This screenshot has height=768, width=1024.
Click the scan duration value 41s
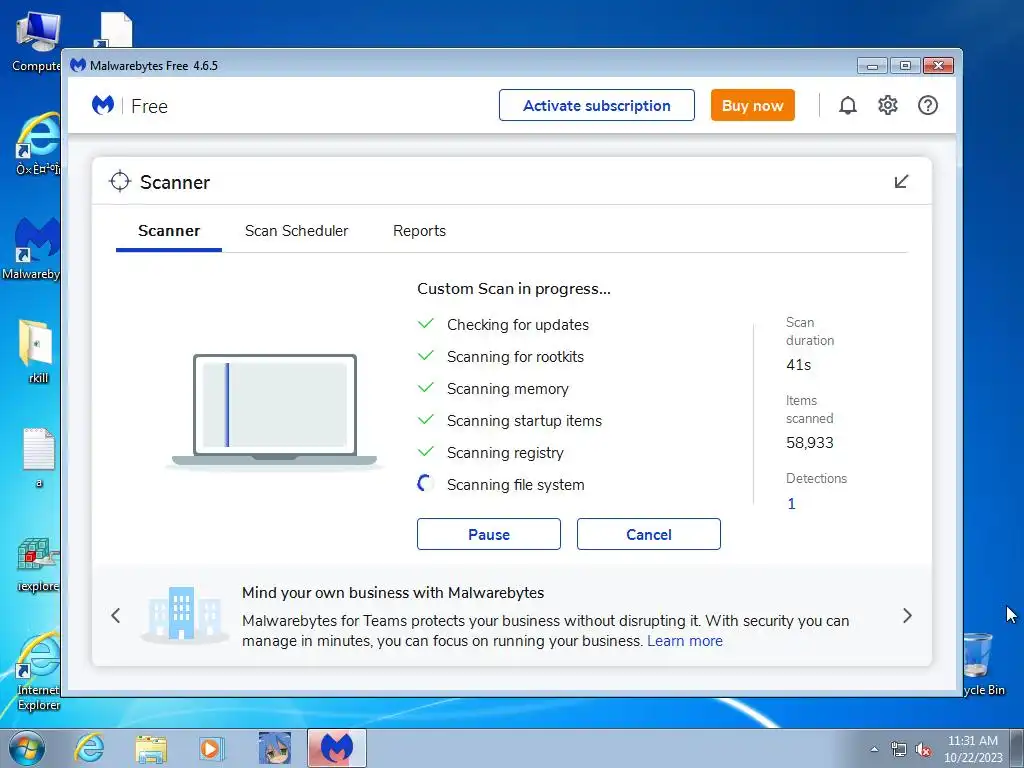[799, 365]
